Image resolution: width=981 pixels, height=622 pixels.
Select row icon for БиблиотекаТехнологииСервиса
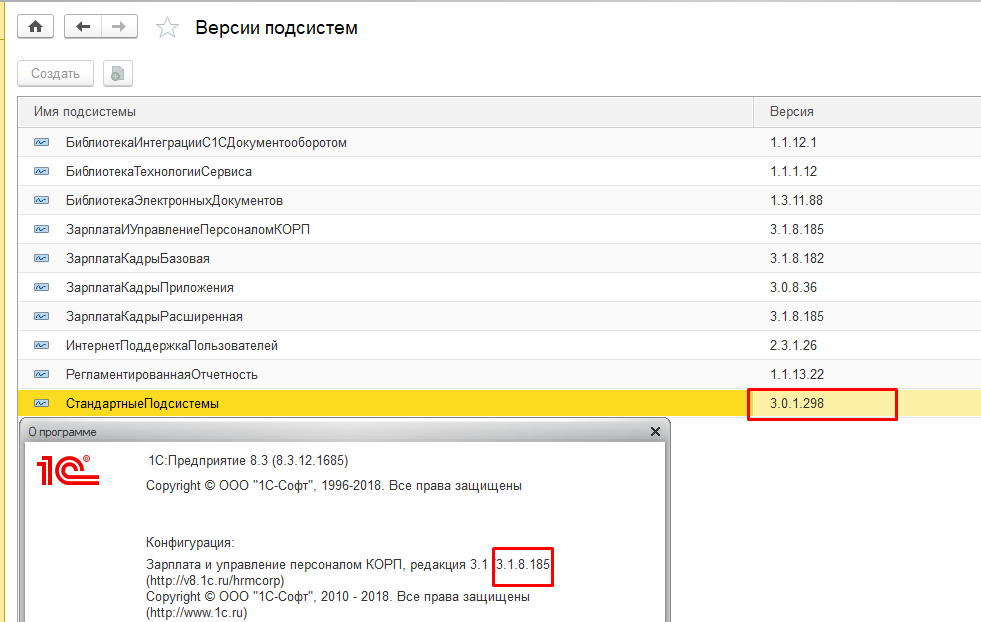coord(41,171)
